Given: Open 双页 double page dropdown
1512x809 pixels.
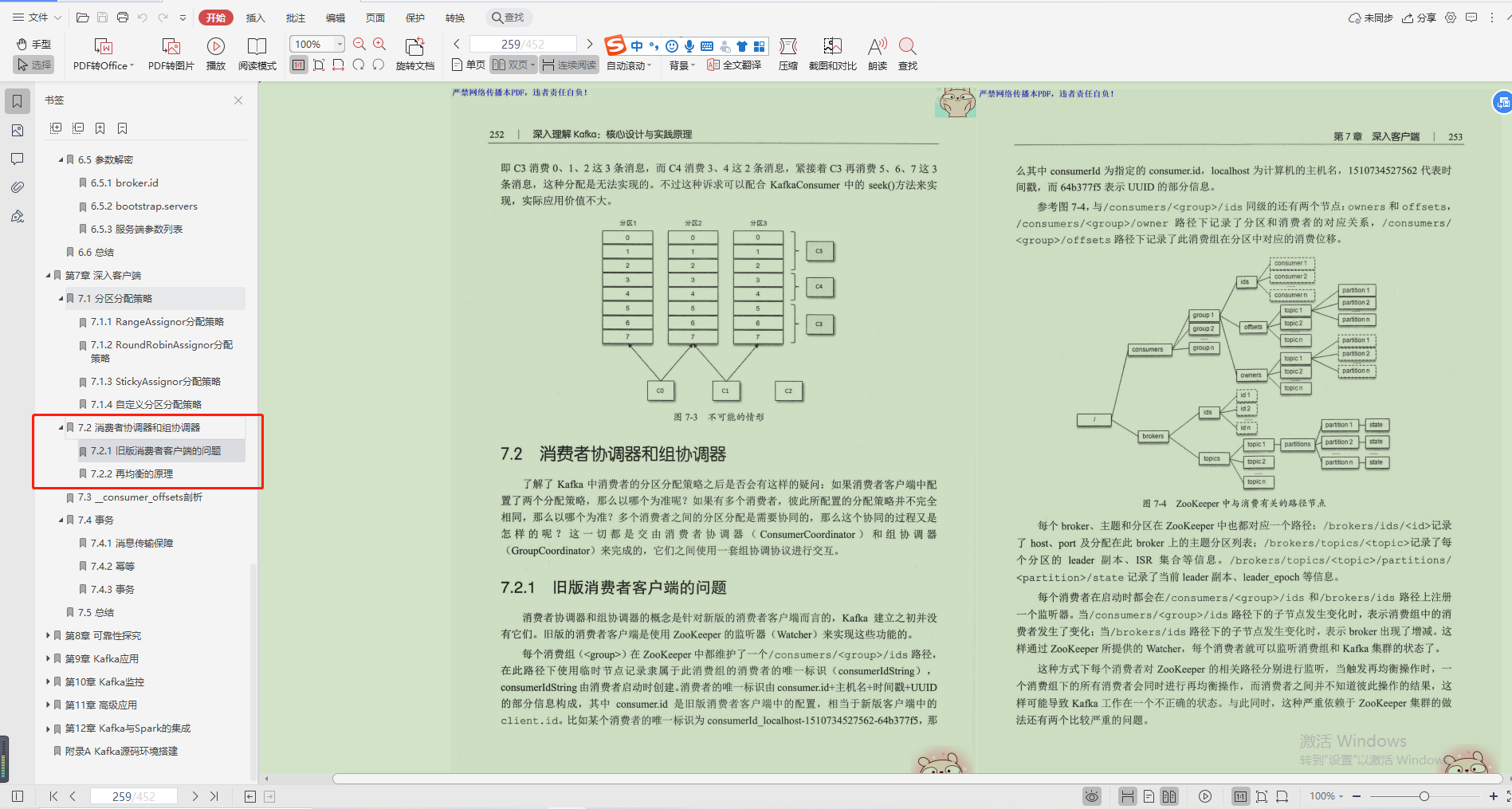Looking at the screenshot, I should pos(513,65).
